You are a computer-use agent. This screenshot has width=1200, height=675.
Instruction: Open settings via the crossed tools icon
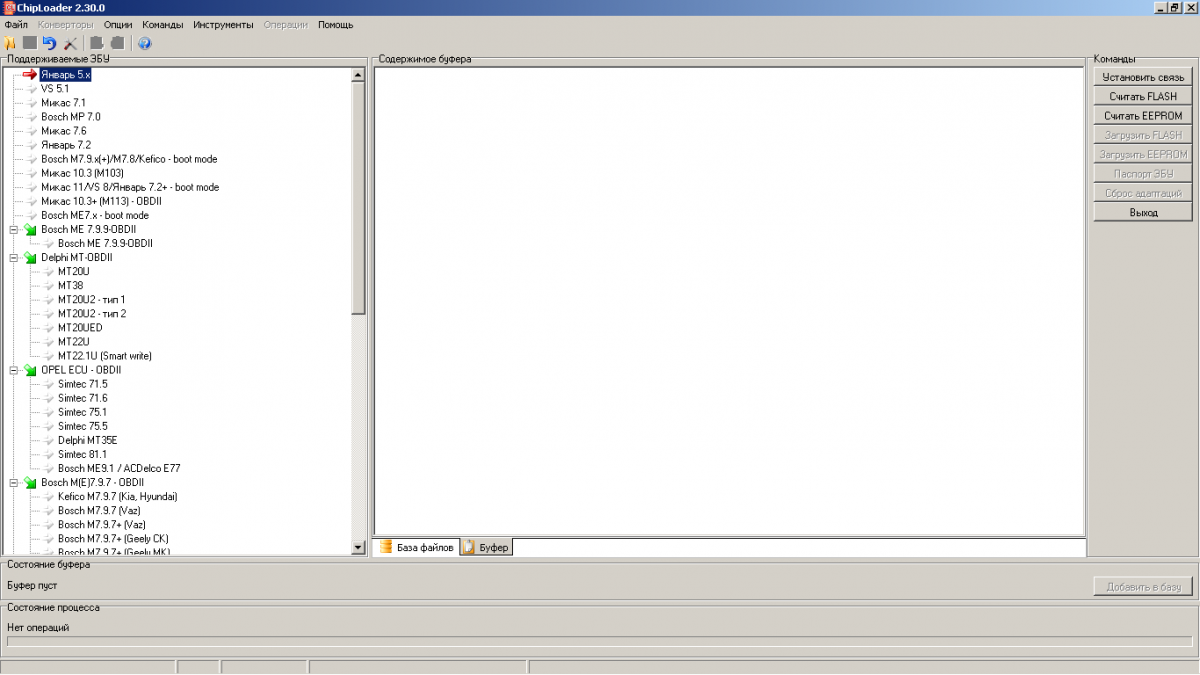coord(70,43)
